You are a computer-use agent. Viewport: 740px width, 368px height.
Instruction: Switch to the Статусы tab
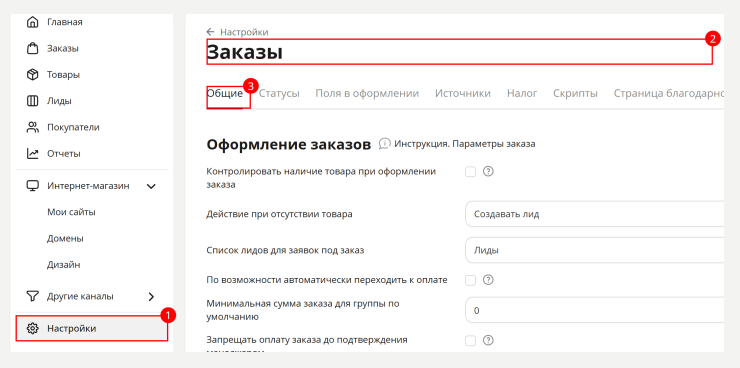279,93
